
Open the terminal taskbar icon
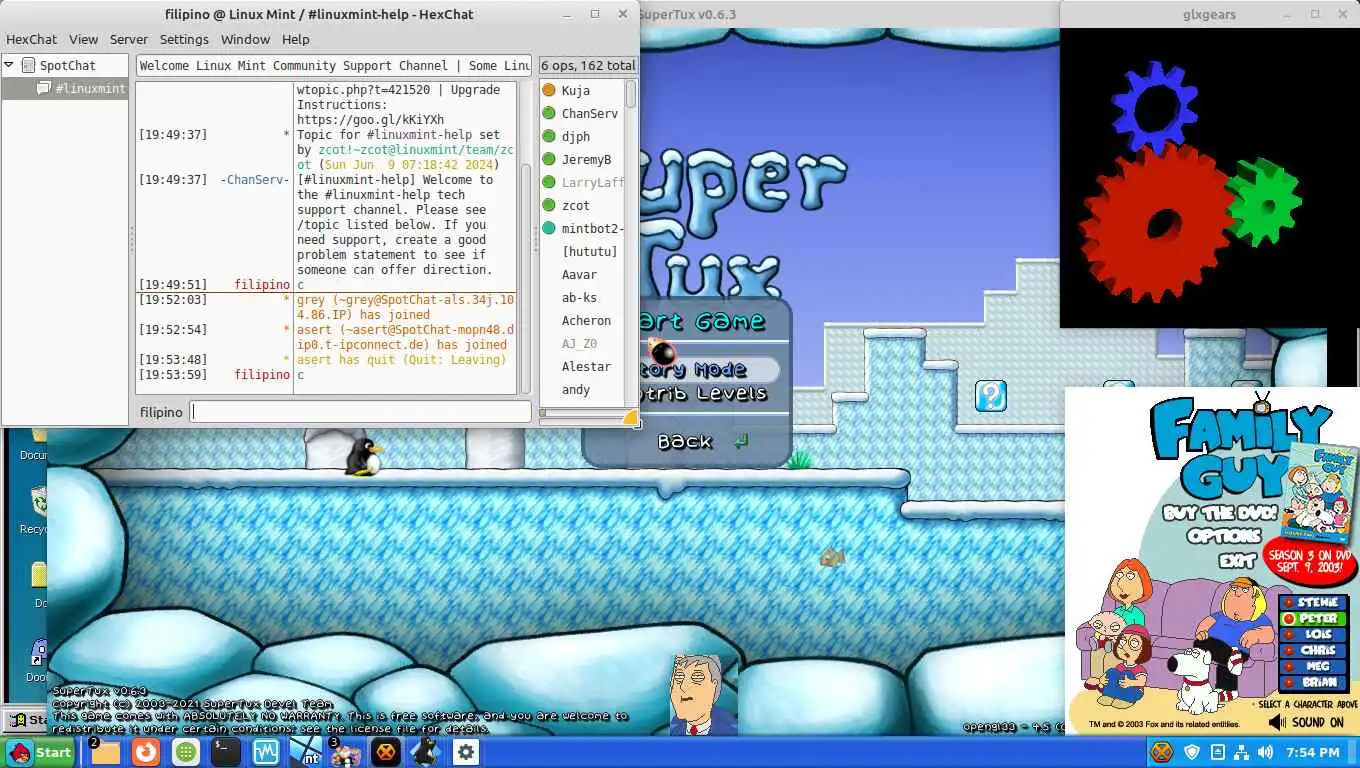coord(225,752)
